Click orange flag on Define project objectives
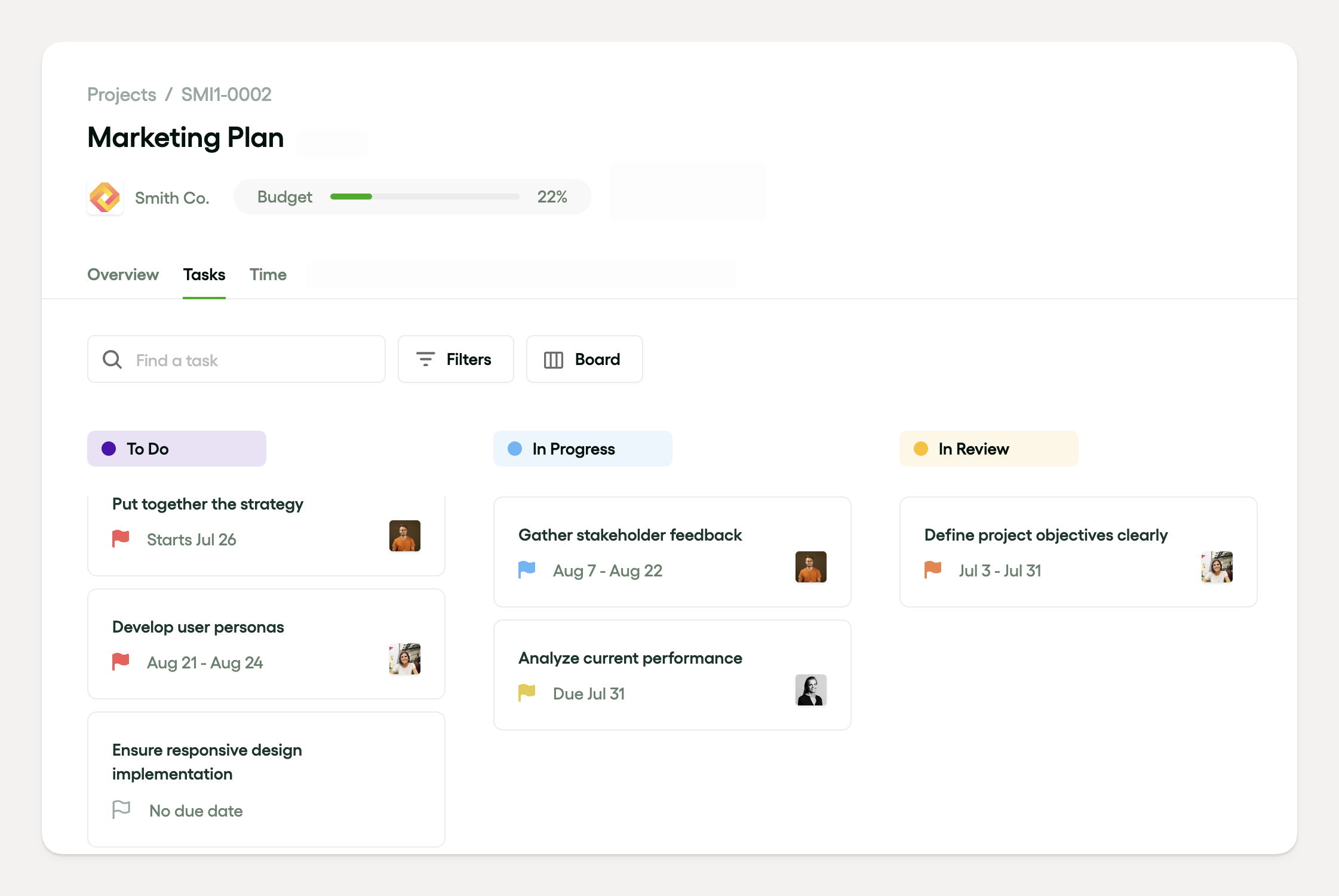The image size is (1339, 896). coord(933,570)
